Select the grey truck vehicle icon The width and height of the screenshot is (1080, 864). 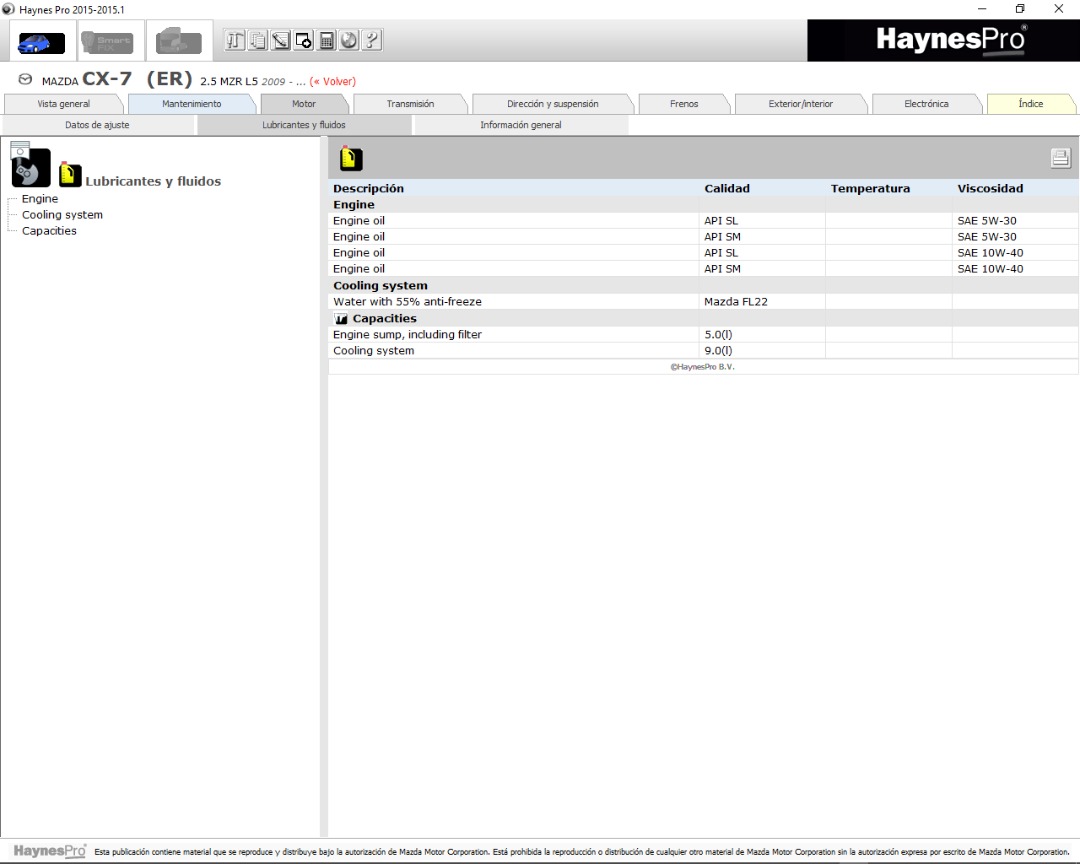coord(178,42)
